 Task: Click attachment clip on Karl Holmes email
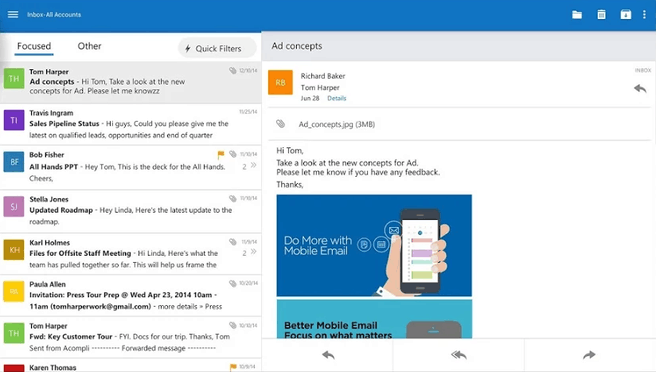point(233,241)
